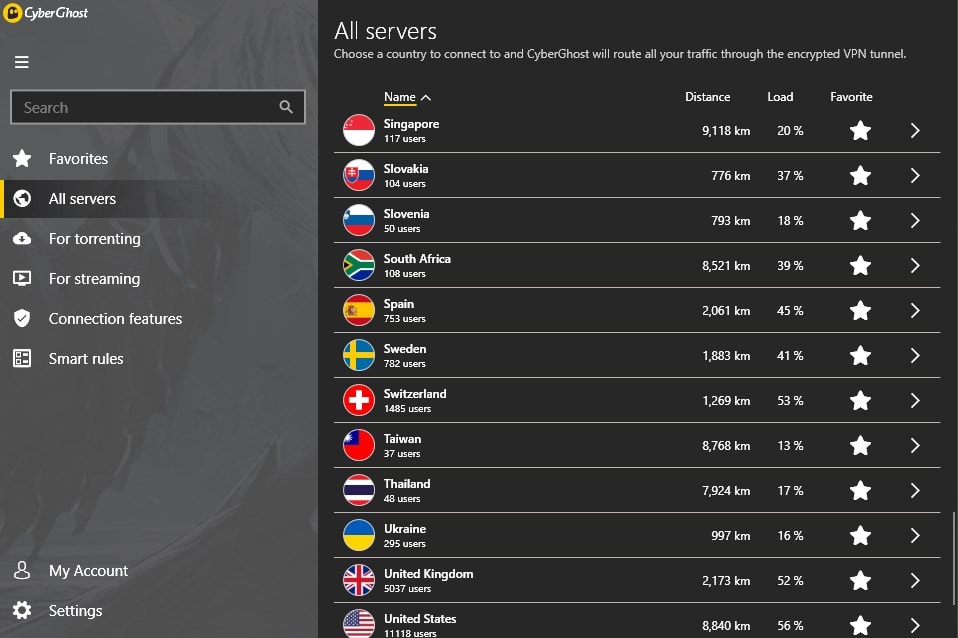The image size is (958, 638).
Task: Click the server list vertical scrollbar
Action: click(954, 557)
